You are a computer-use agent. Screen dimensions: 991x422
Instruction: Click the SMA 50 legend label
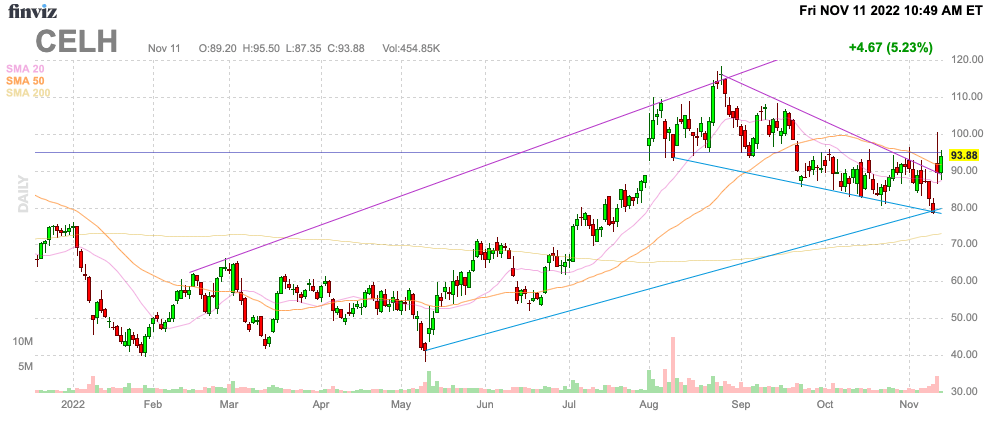click(x=24, y=81)
